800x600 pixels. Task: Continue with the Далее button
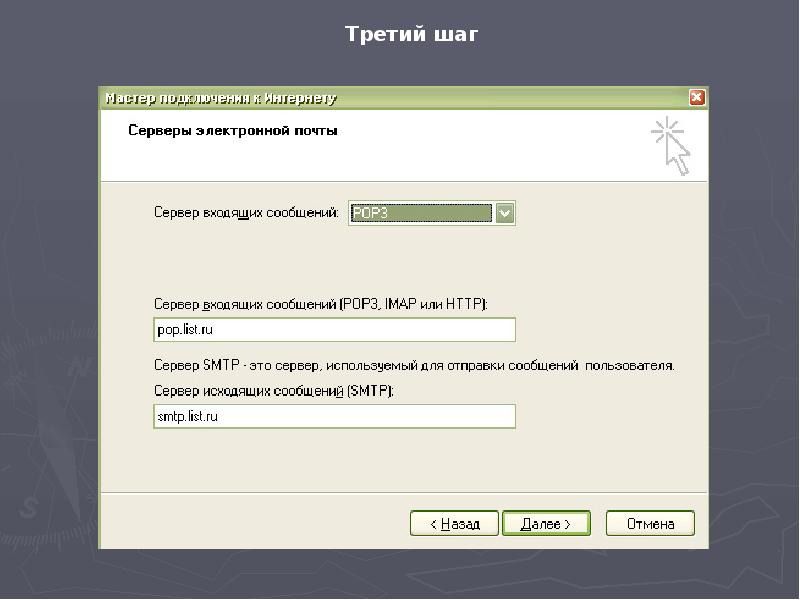(x=546, y=523)
